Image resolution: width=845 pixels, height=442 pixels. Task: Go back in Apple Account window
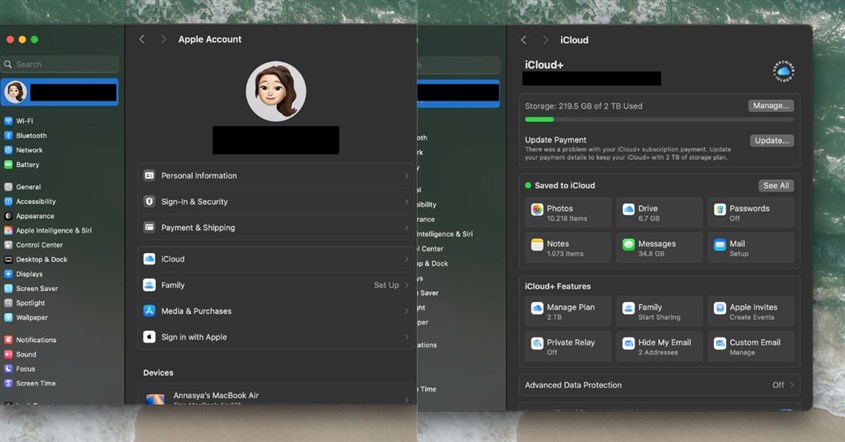(x=142, y=39)
